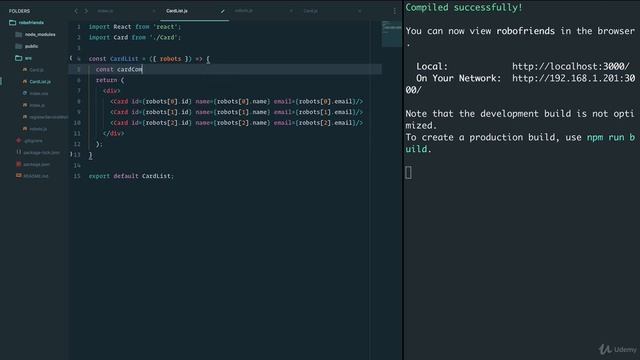Open README.md in the sidebar
This screenshot has width=640, height=360.
tap(36, 176)
